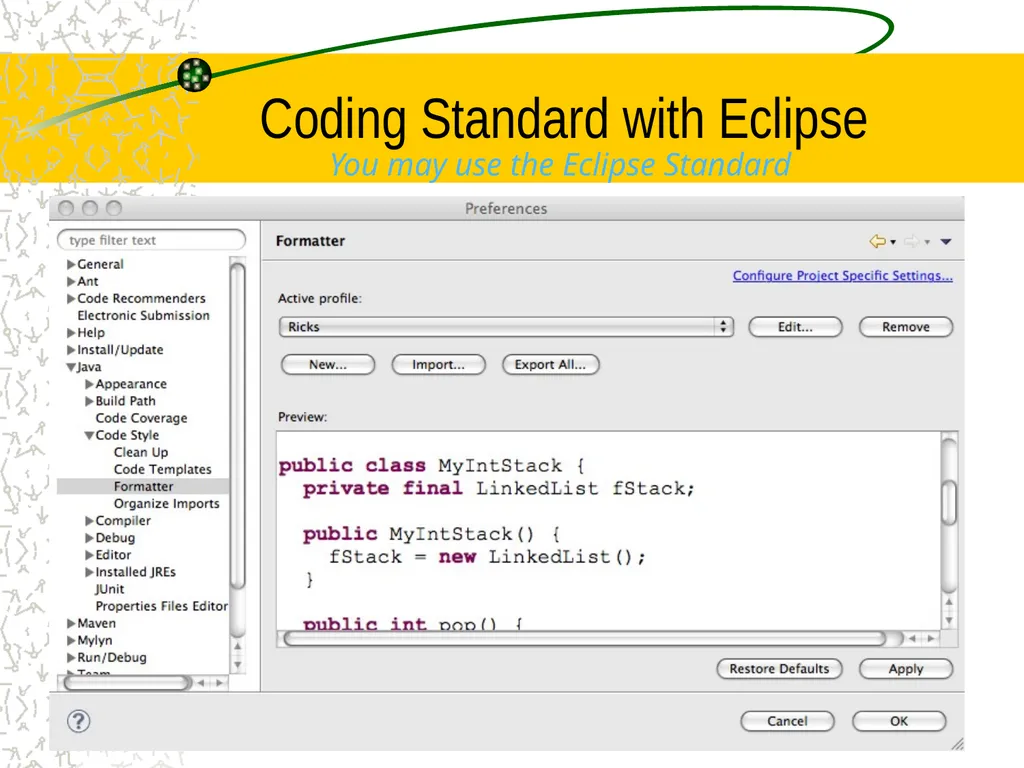Expand the Appearance node under Java
Image resolution: width=1024 pixels, height=768 pixels.
[89, 384]
